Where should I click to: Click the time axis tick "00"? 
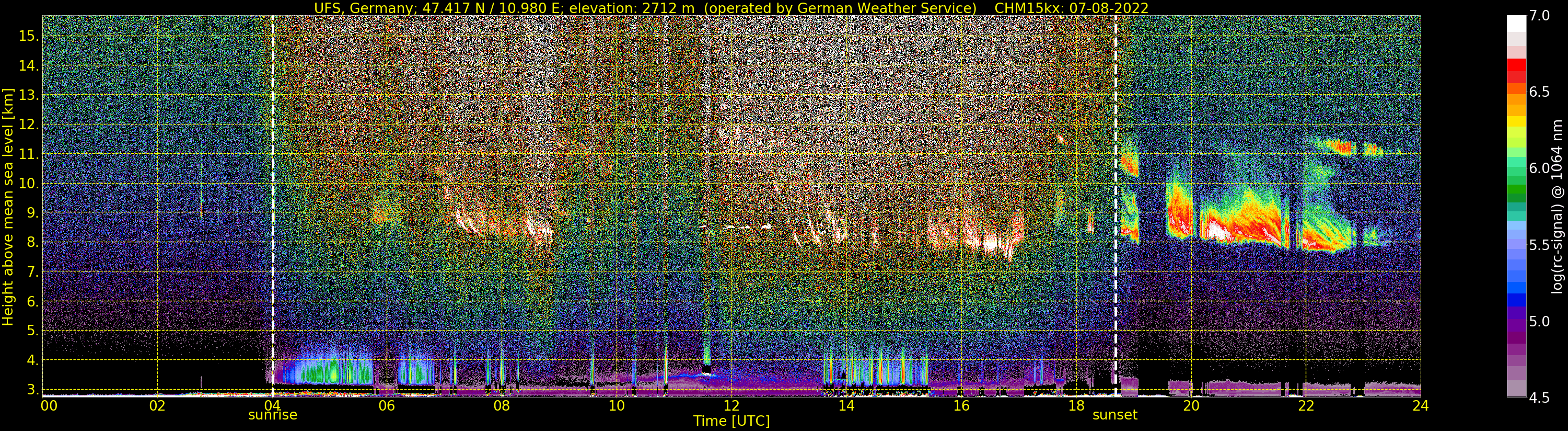pyautogui.click(x=49, y=405)
